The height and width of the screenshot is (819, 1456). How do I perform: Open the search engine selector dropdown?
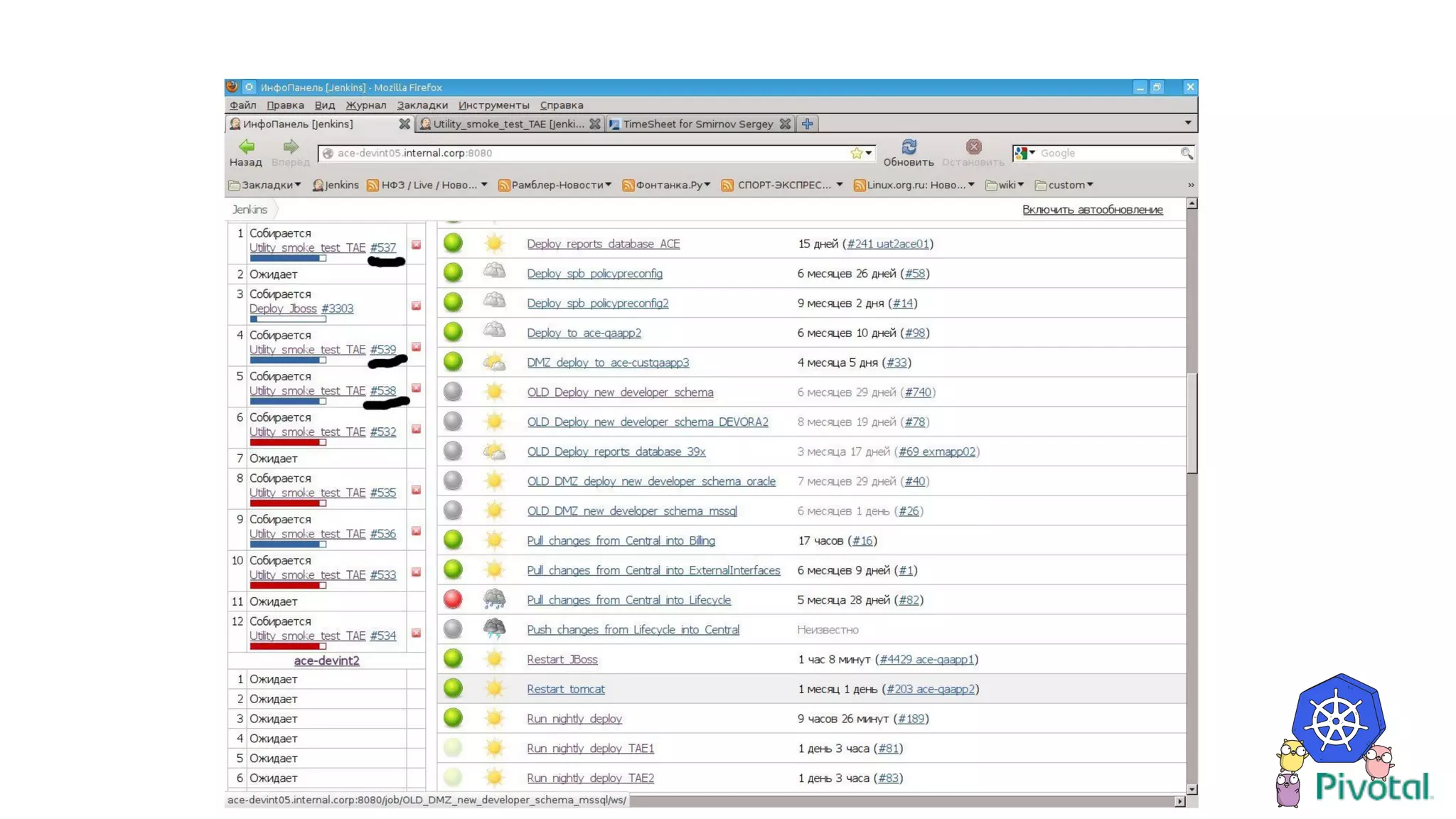click(x=1025, y=153)
